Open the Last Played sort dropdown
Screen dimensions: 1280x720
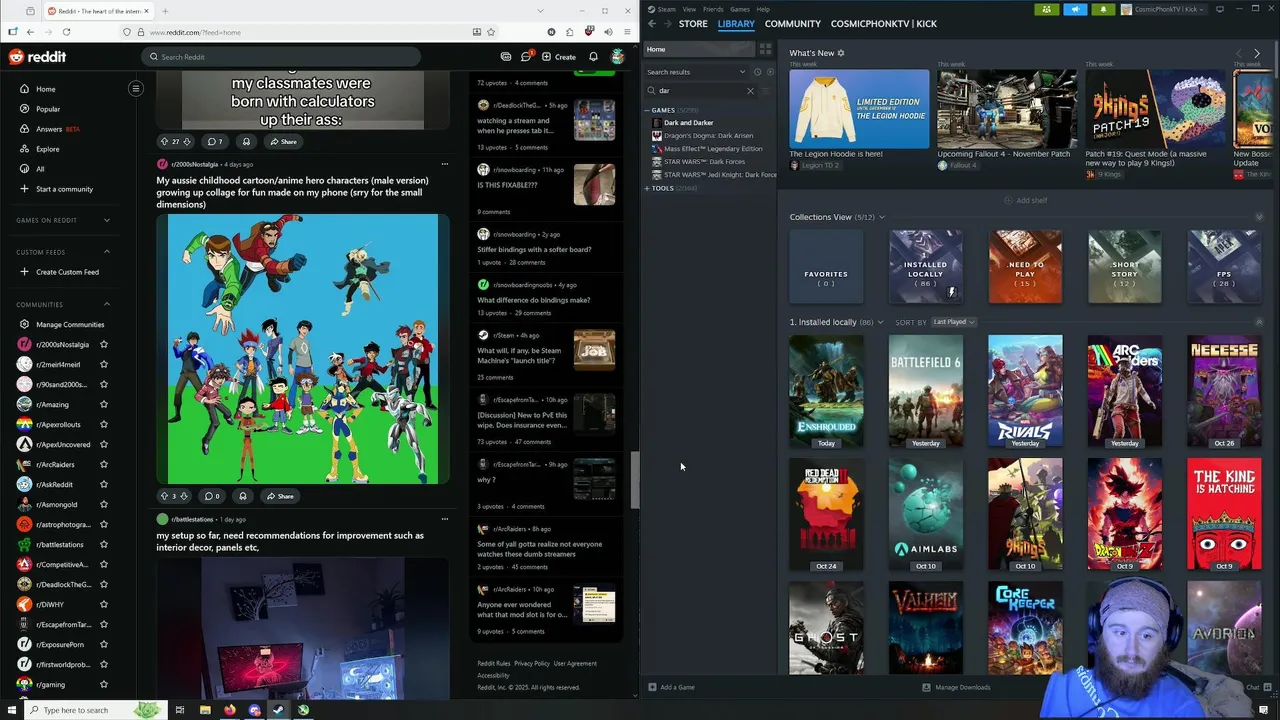coord(953,322)
